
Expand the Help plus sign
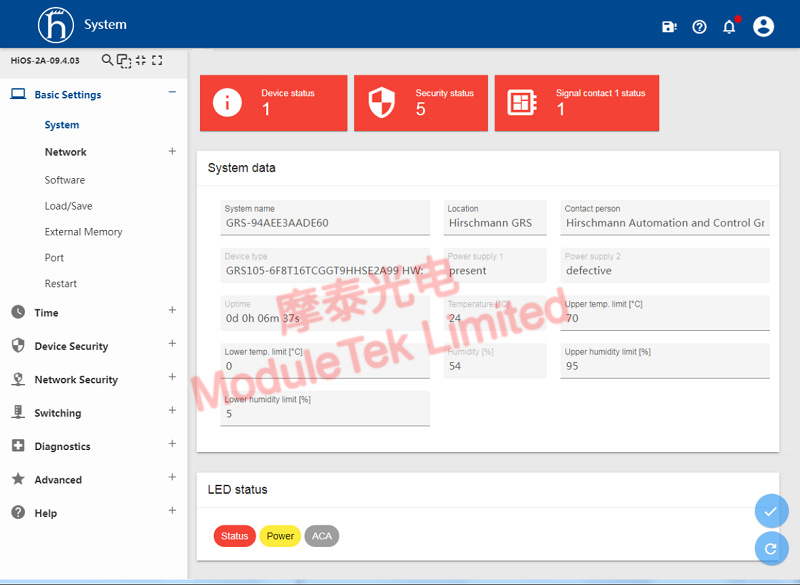tap(172, 511)
